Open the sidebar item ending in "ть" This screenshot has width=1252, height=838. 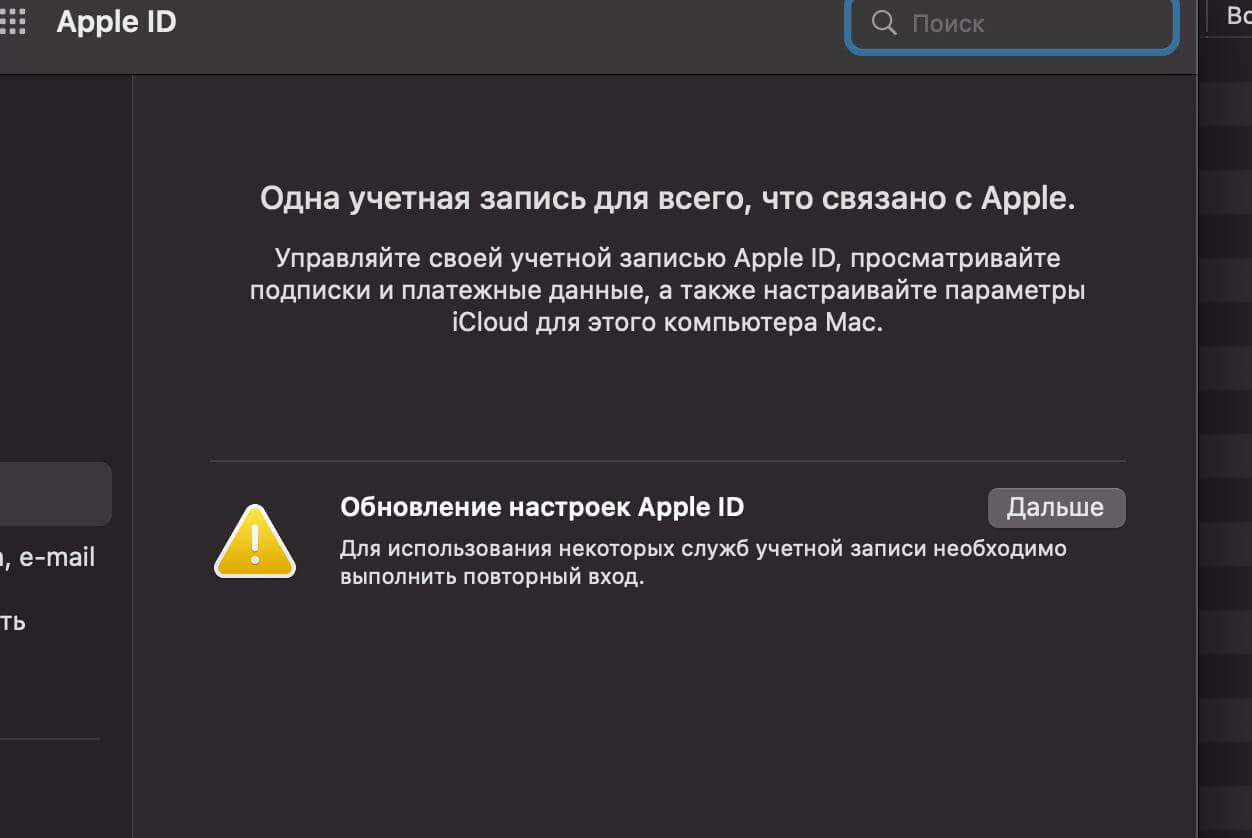[14, 622]
